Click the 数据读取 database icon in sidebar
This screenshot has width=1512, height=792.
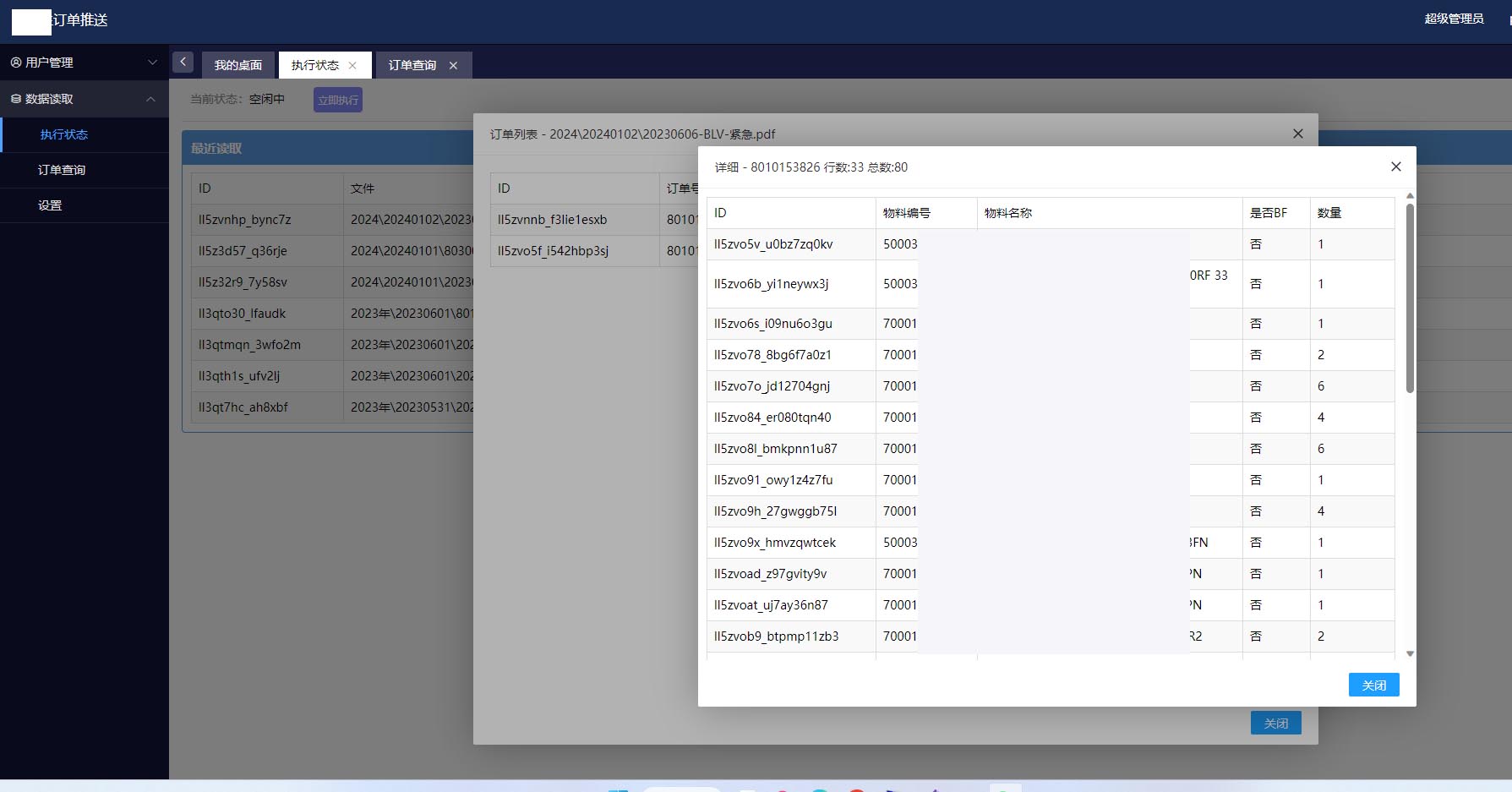pos(16,99)
